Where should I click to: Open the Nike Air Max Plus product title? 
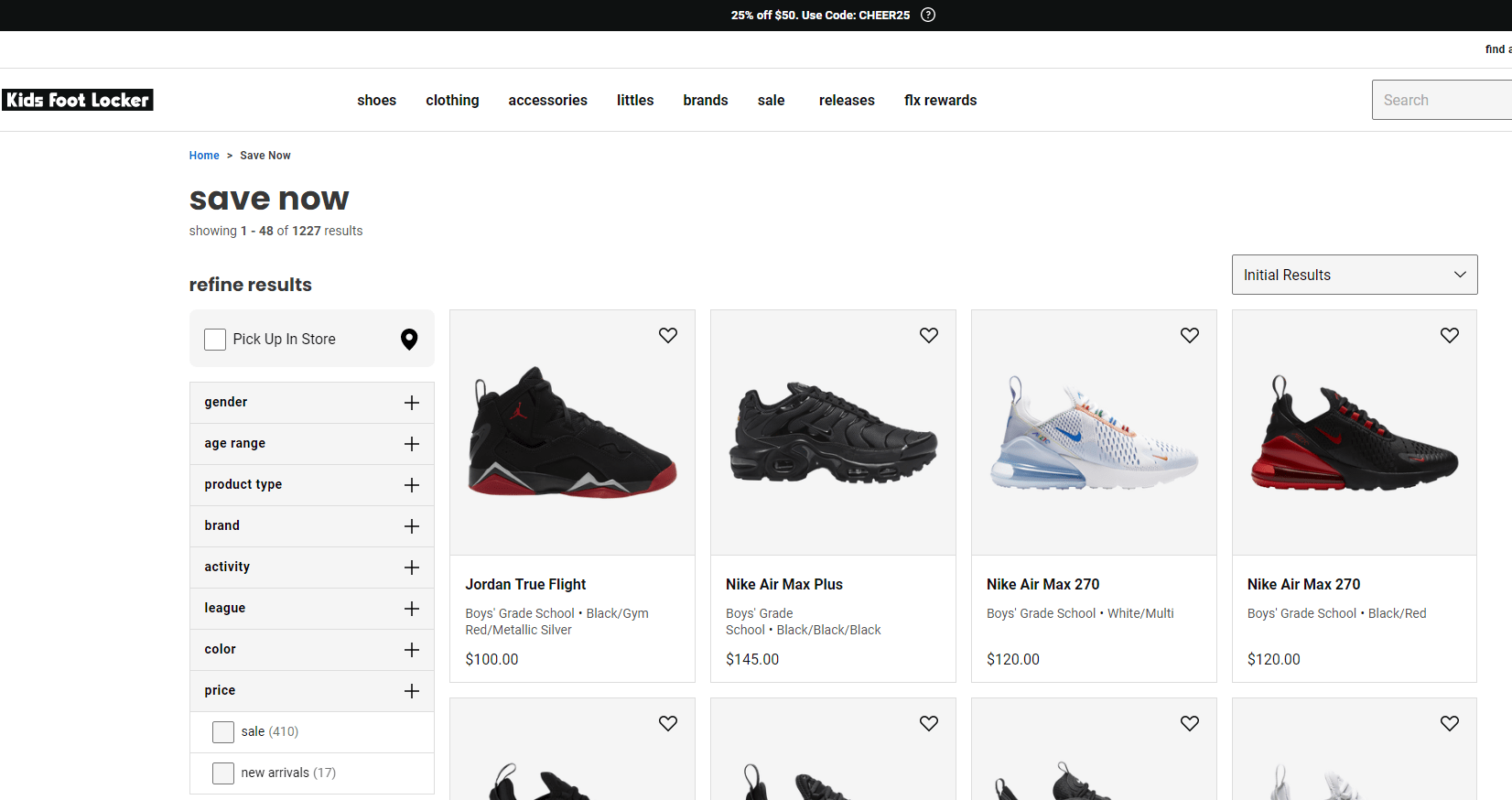pos(784,584)
